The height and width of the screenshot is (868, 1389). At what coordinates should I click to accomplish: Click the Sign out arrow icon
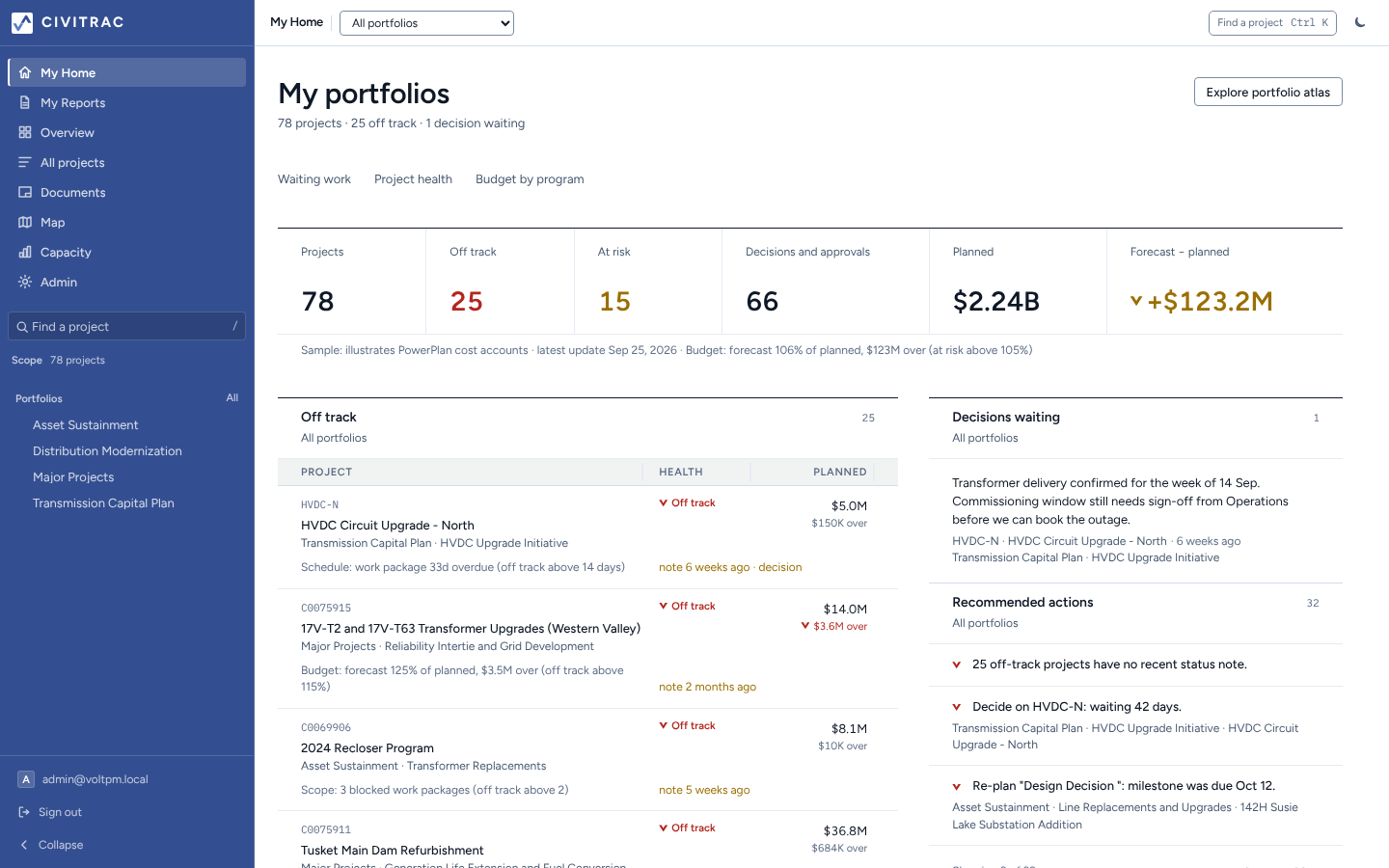pyautogui.click(x=24, y=812)
